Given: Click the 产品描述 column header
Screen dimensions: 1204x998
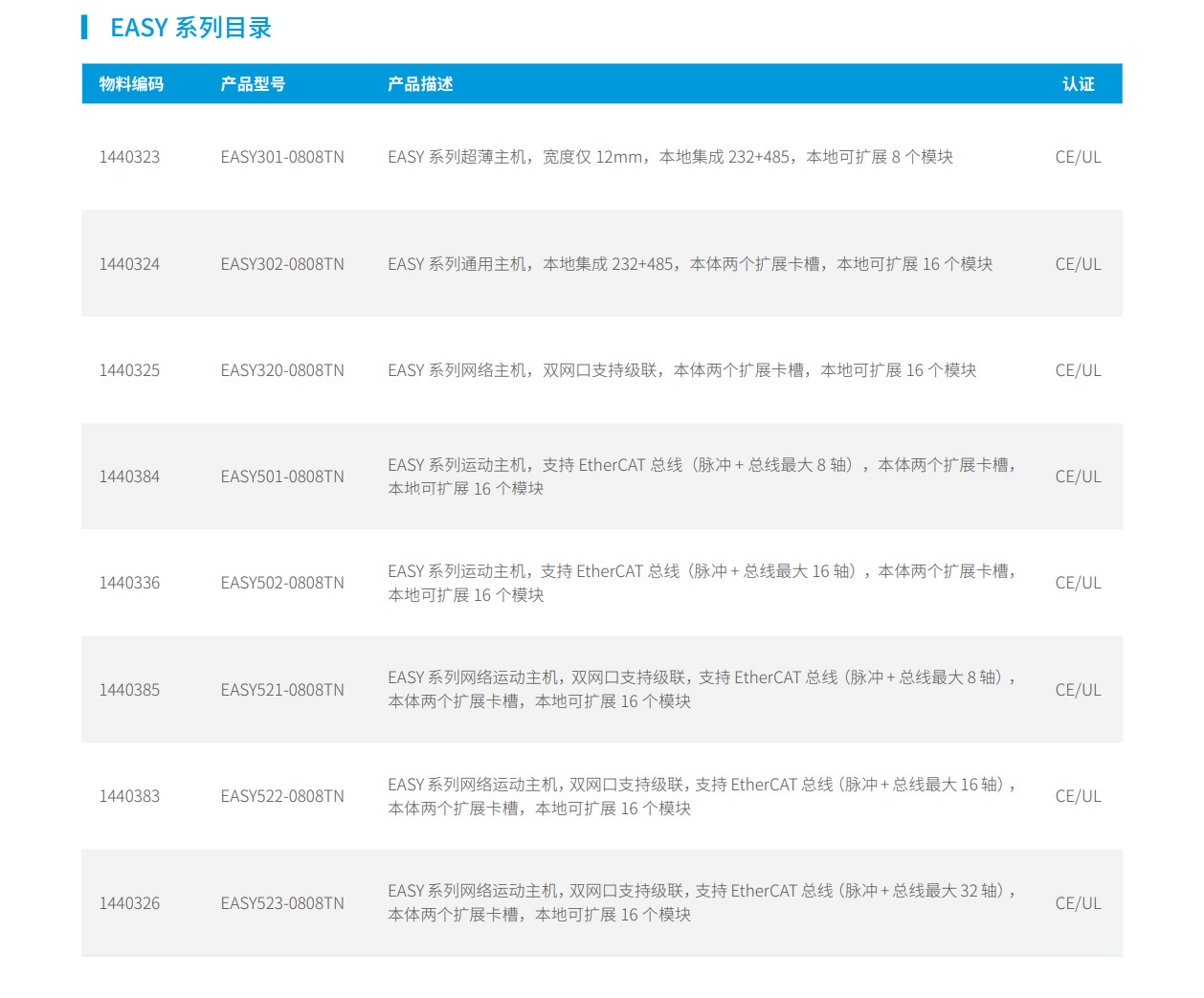Looking at the screenshot, I should coord(420,84).
